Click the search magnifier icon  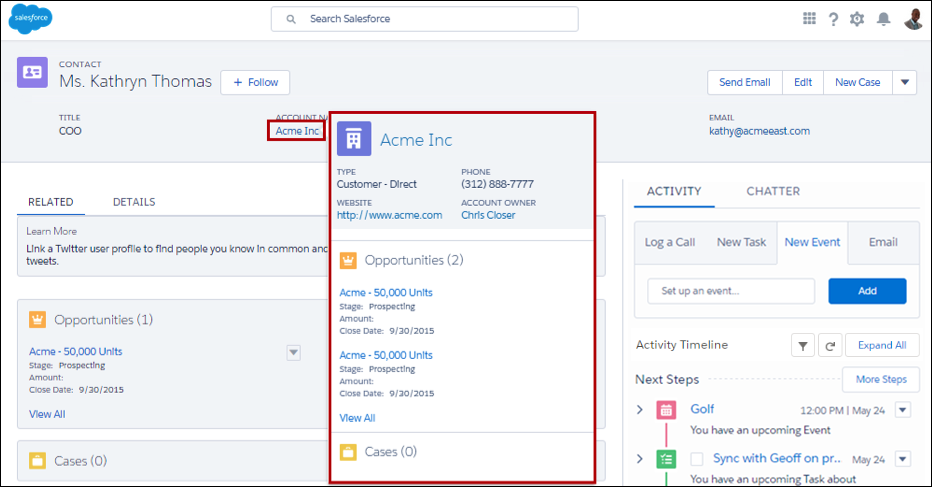291,19
